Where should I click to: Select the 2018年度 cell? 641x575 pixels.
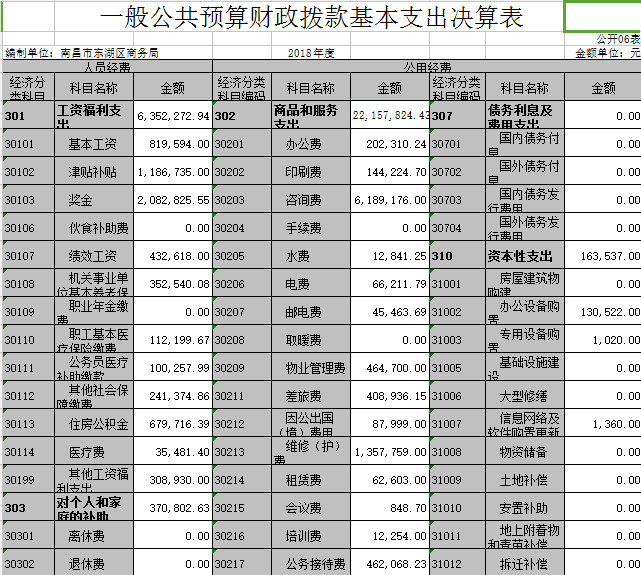click(311, 53)
